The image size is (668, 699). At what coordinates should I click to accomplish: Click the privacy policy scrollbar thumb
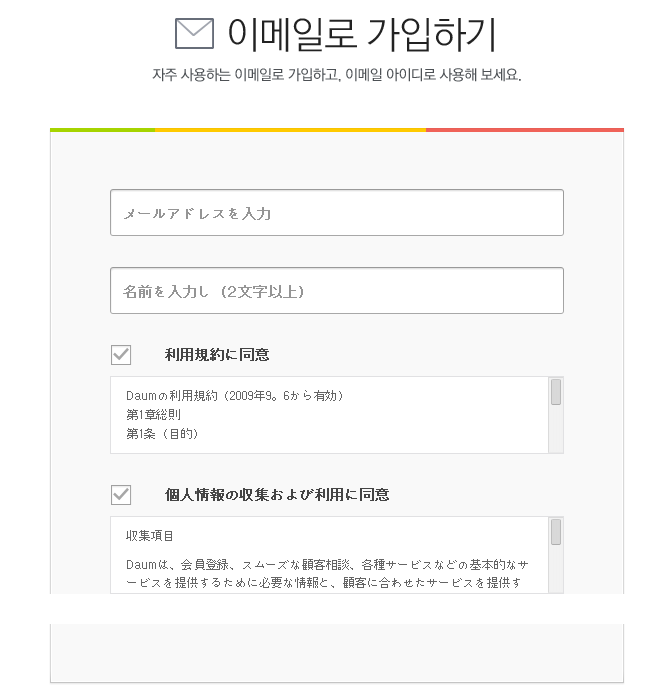pos(556,532)
